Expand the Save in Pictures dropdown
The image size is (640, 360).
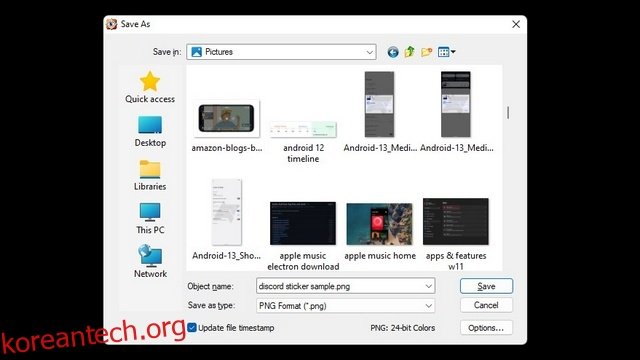(281, 52)
